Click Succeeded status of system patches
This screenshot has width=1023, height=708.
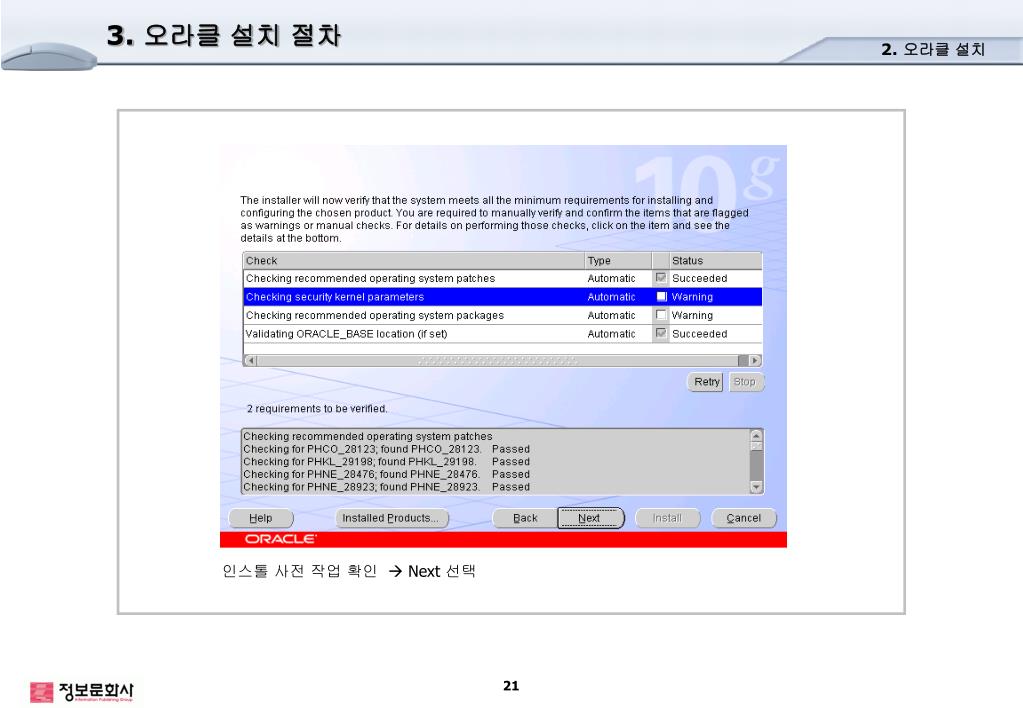(699, 279)
